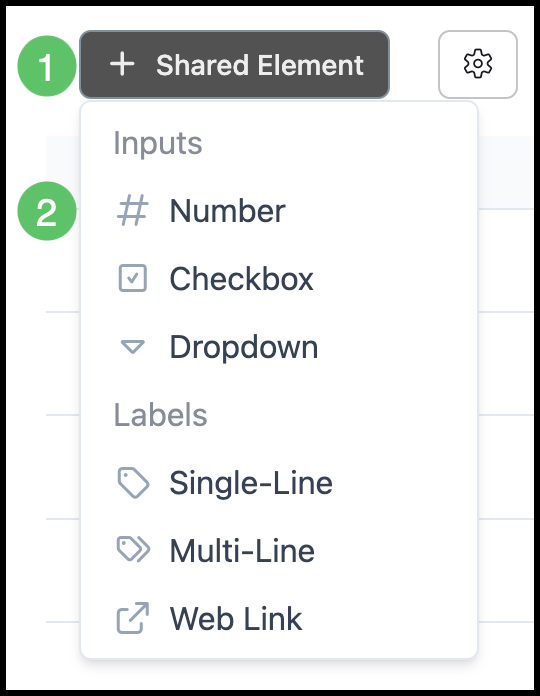Click the gear settings icon button
Image resolution: width=540 pixels, height=696 pixels.
pos(477,64)
